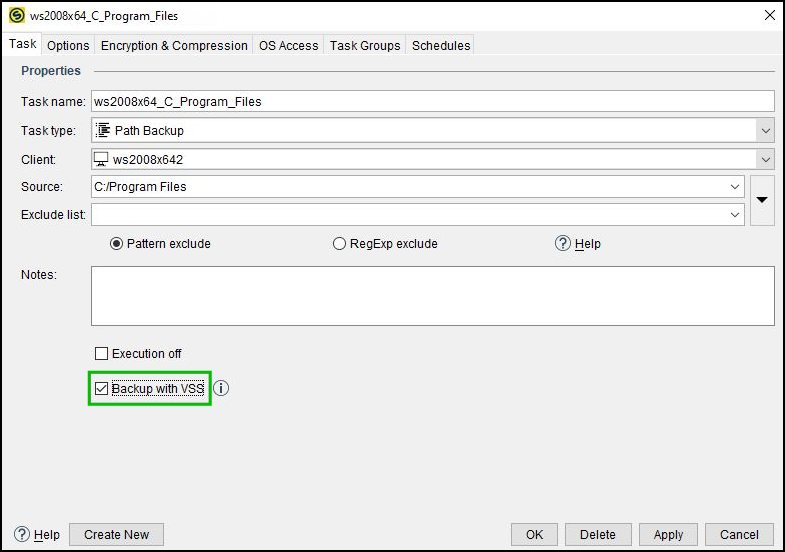Click the Apply button

(668, 534)
